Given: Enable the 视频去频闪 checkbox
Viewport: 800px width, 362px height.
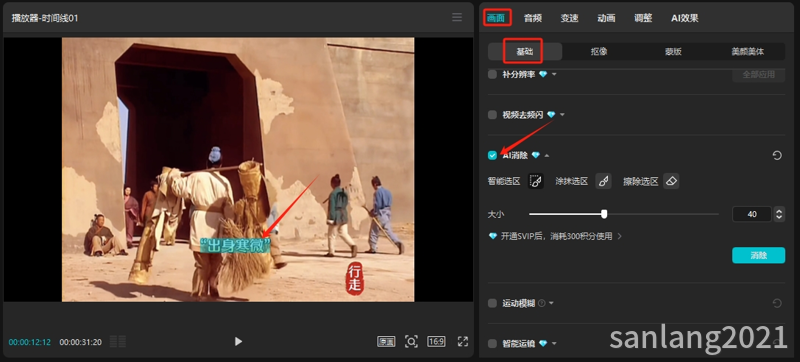Looking at the screenshot, I should 492,115.
